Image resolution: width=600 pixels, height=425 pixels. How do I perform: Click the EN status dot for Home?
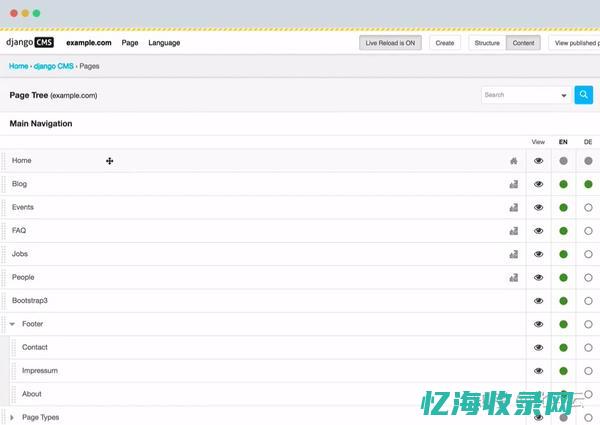[564, 161]
